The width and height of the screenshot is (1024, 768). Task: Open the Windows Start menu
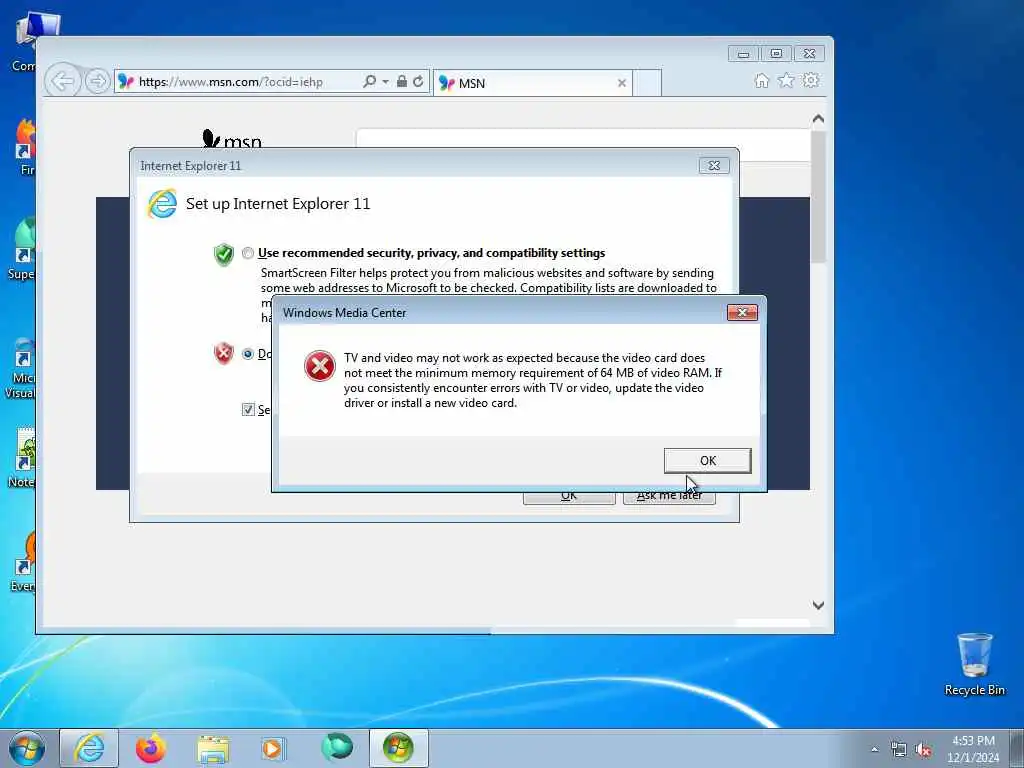pyautogui.click(x=27, y=748)
